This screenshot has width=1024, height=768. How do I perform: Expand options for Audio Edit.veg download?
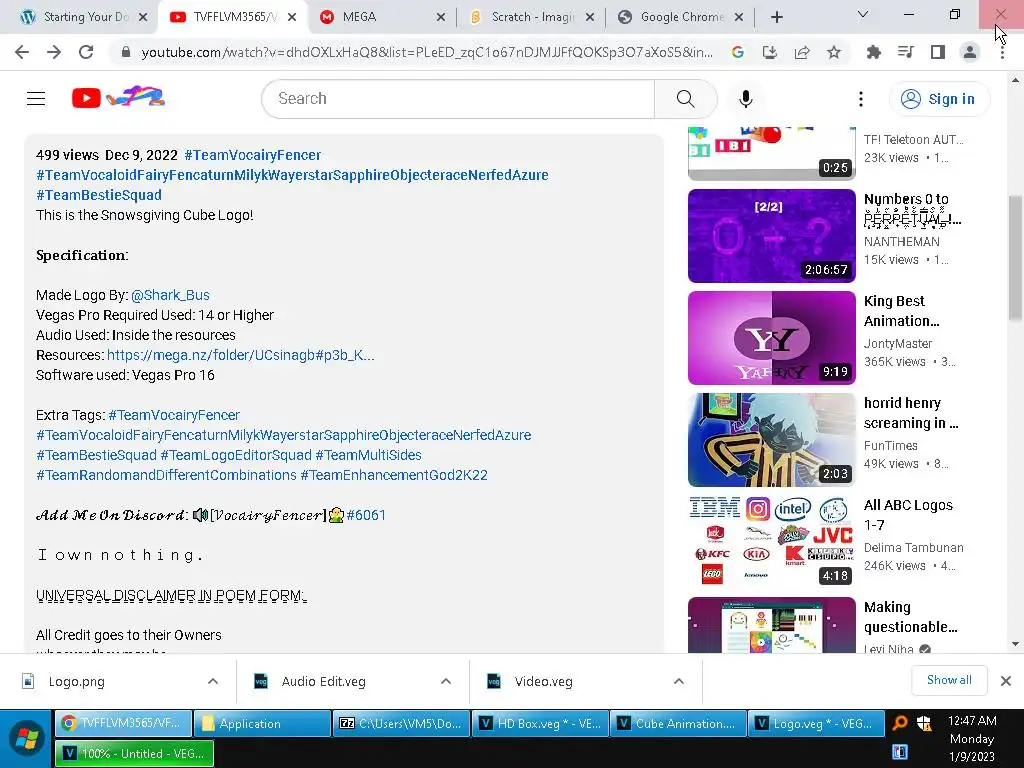coord(446,681)
